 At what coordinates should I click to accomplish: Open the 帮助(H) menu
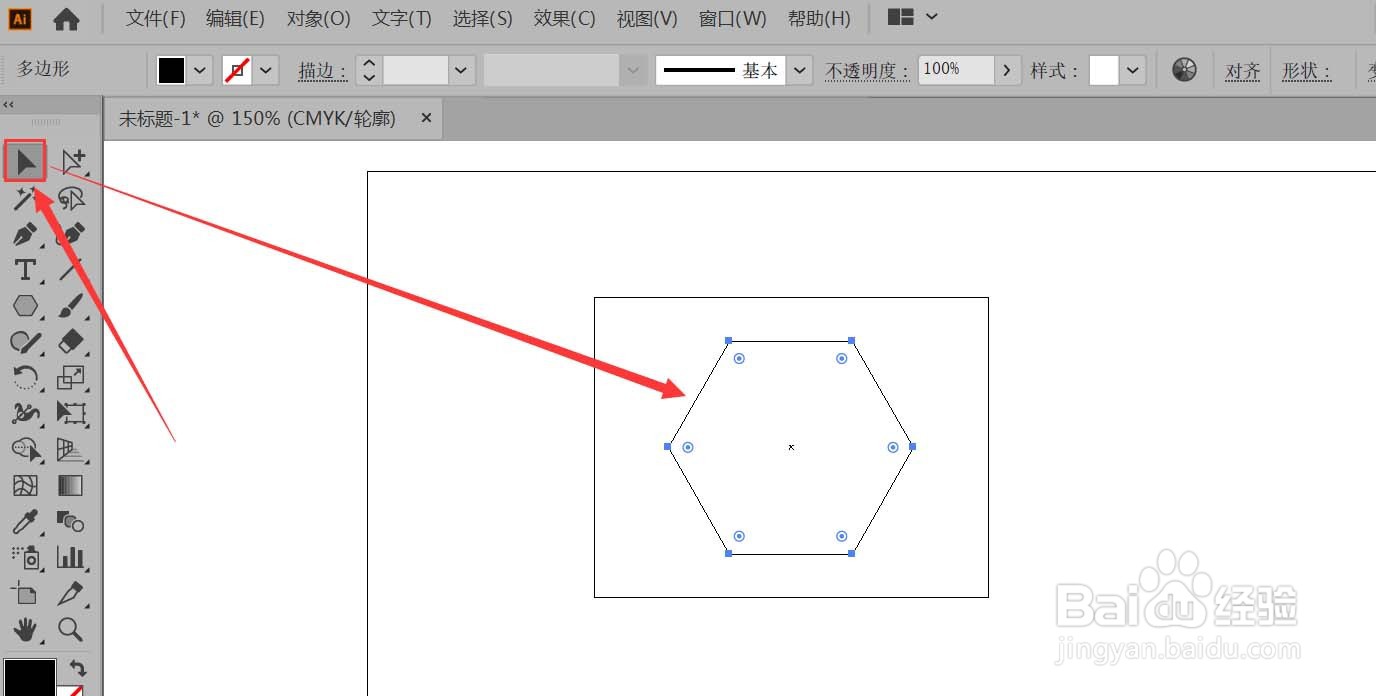(x=819, y=18)
